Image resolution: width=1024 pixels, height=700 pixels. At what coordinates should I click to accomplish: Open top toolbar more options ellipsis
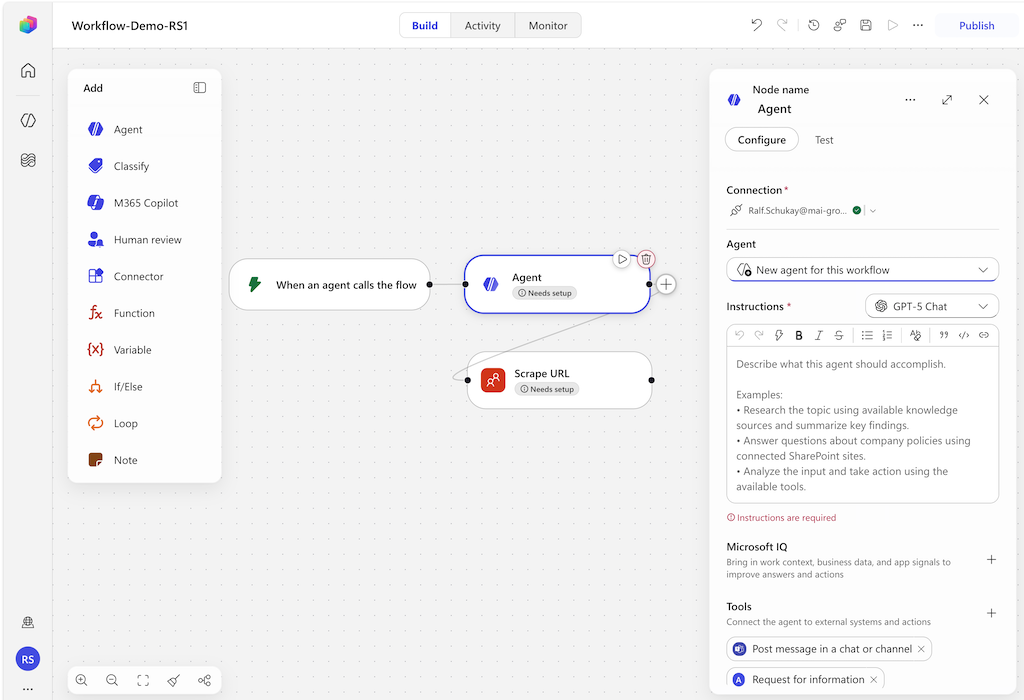pos(918,25)
